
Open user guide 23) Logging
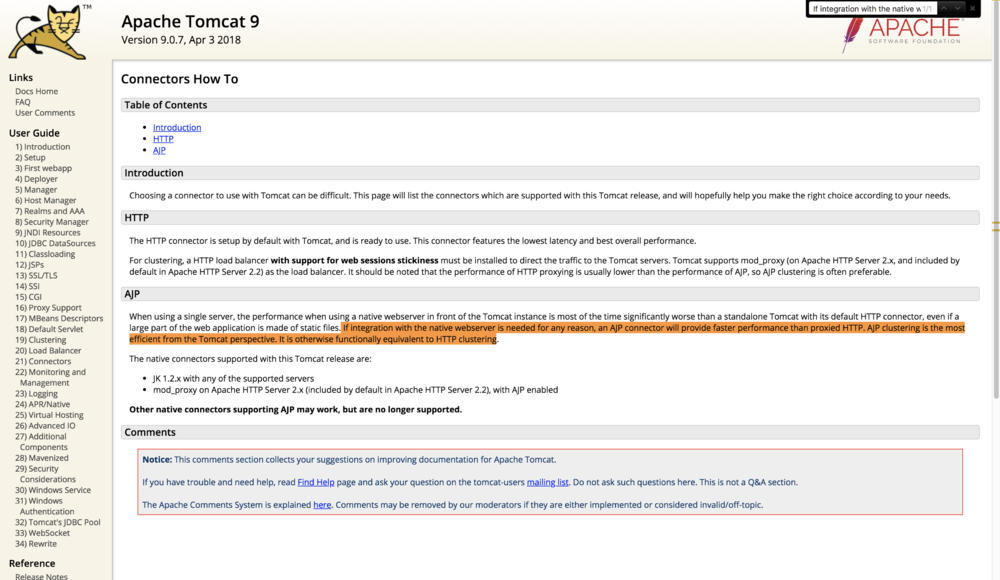coord(36,394)
